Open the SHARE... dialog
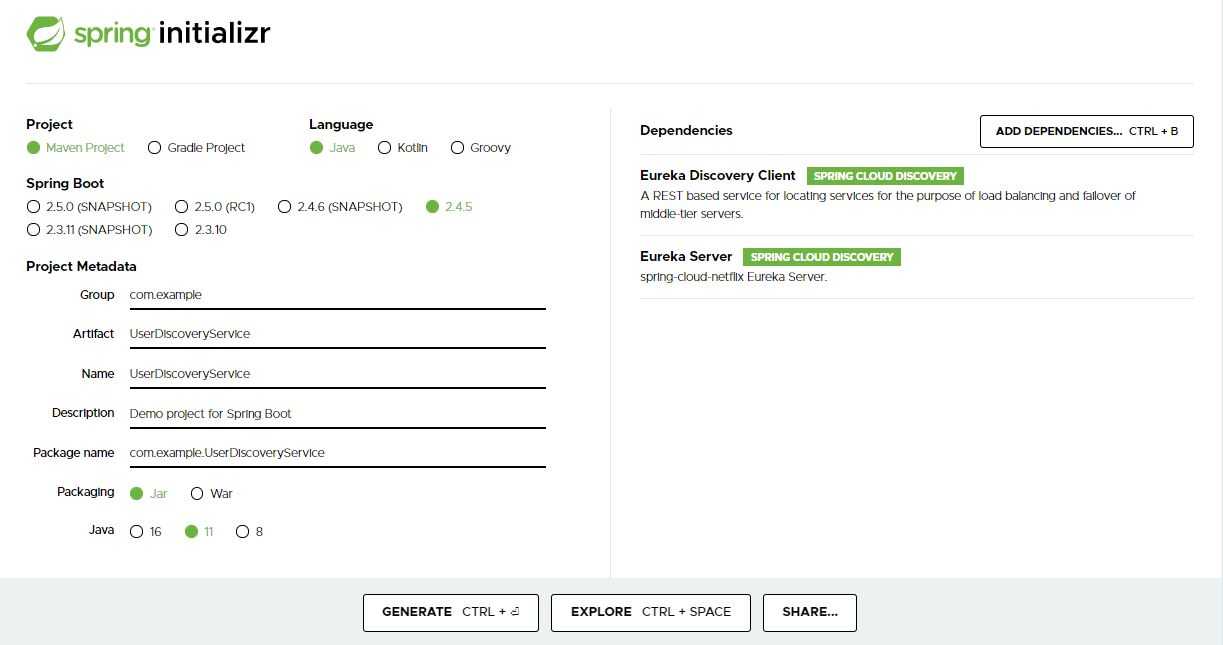The image size is (1223, 645). [810, 612]
